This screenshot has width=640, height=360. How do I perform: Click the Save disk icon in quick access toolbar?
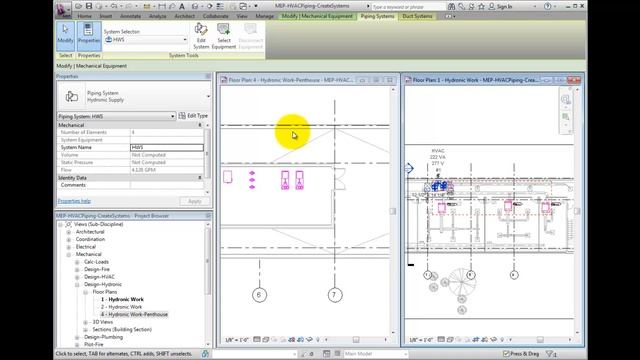(89, 6)
